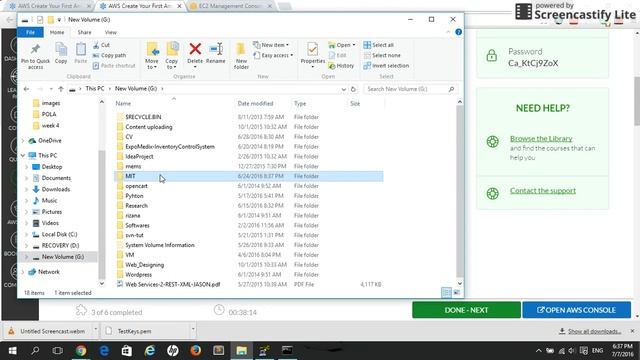Open Microsoft Edge from taskbar
640x360 pixels.
click(x=104, y=351)
